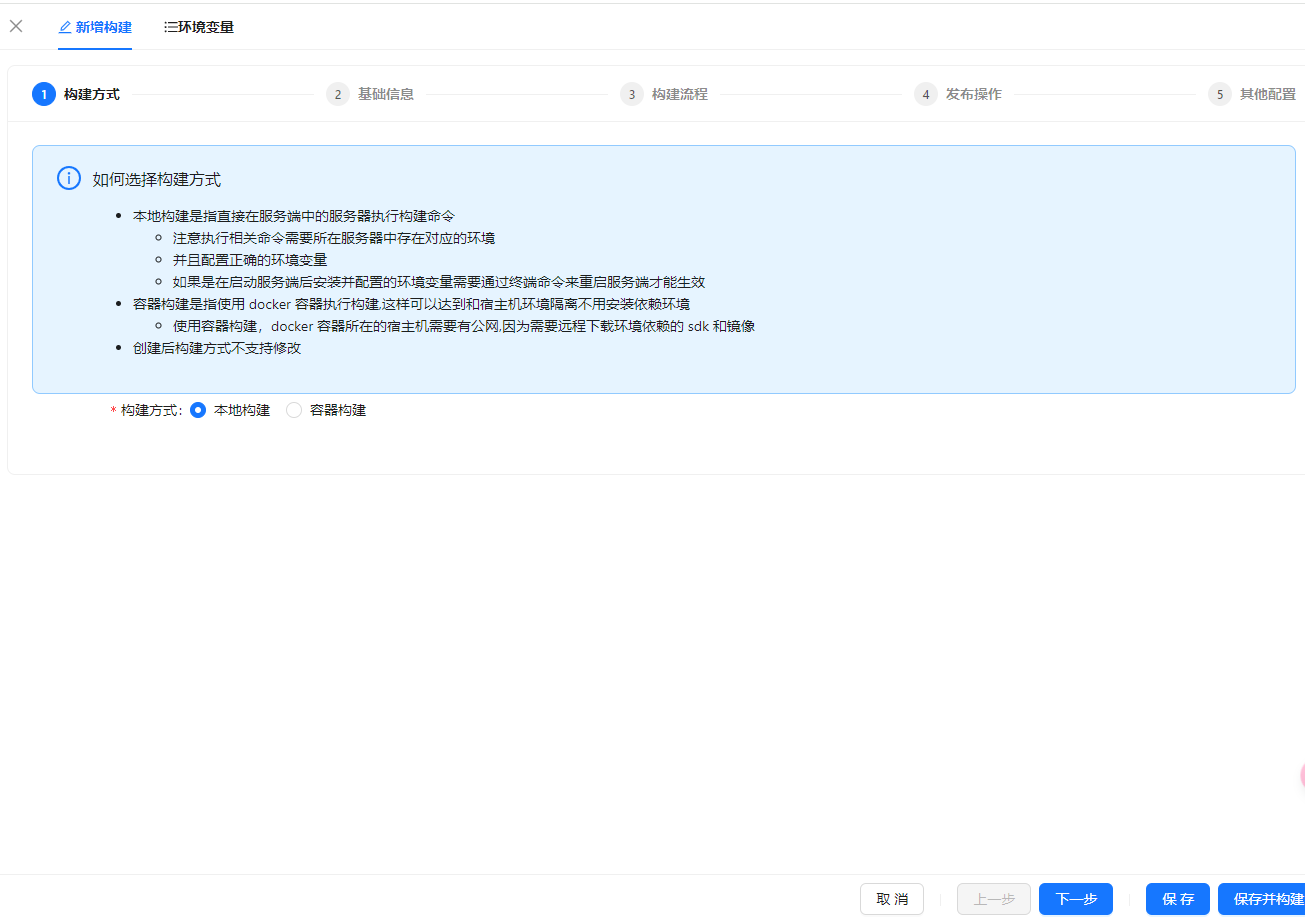Select the step 1 构建方式 circle indicator
Screen dimensions: 1305x918
43,94
